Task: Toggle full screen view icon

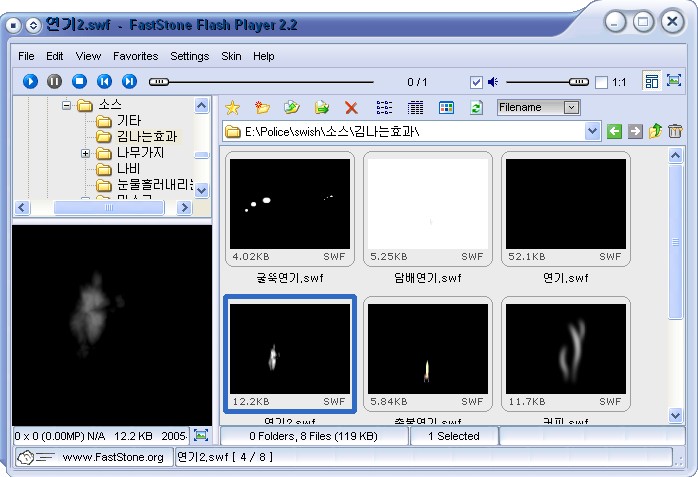Action: point(674,82)
